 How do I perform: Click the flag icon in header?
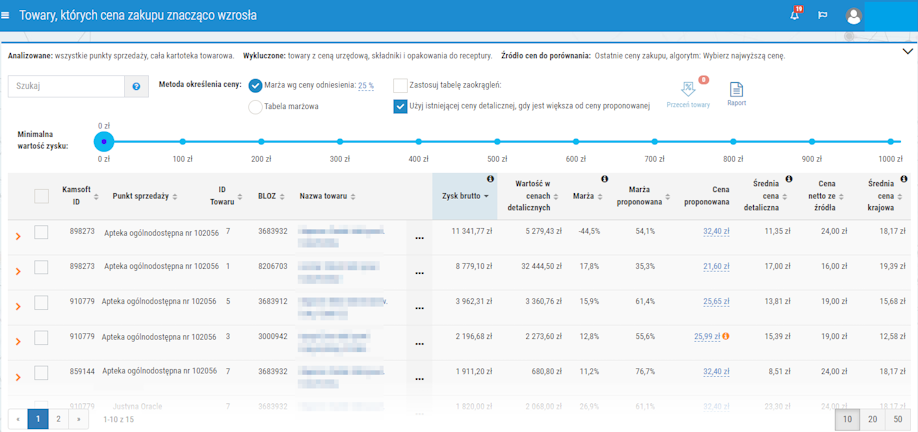point(823,15)
